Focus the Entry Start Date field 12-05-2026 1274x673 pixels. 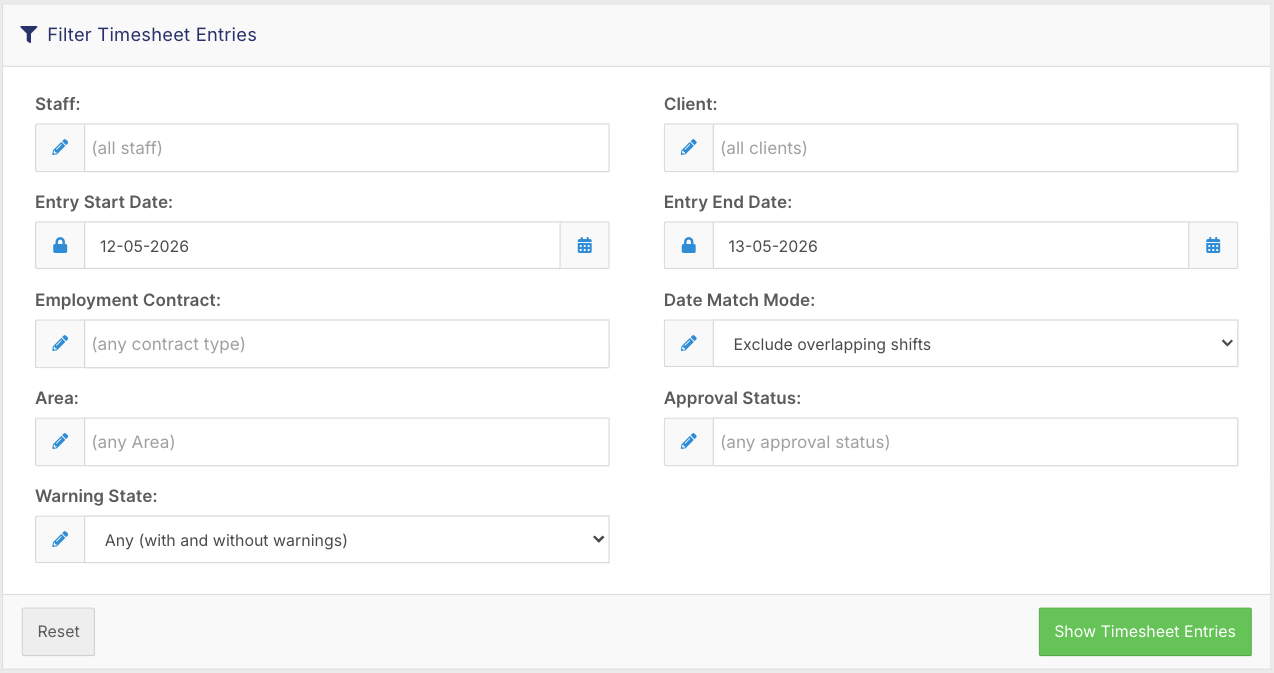point(322,246)
